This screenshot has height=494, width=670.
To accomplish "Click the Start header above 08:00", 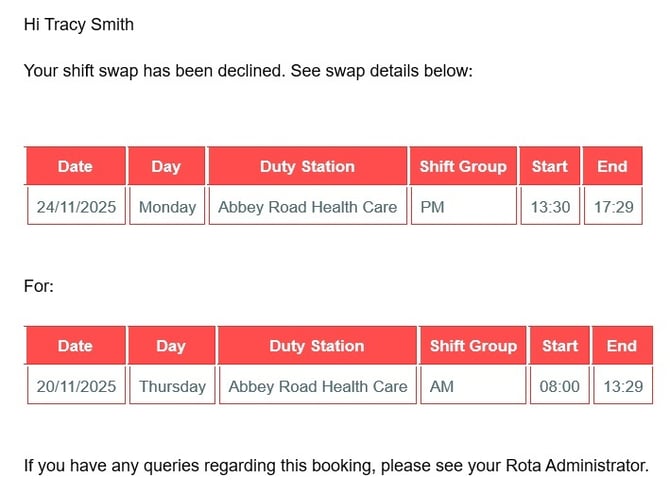I will click(560, 345).
